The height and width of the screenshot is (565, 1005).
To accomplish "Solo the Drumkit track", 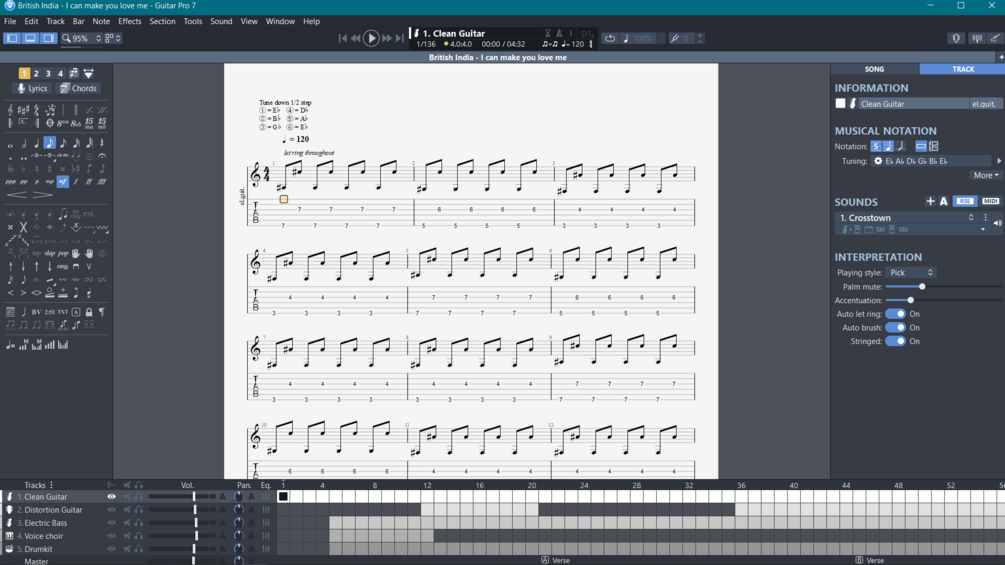I will click(138, 549).
